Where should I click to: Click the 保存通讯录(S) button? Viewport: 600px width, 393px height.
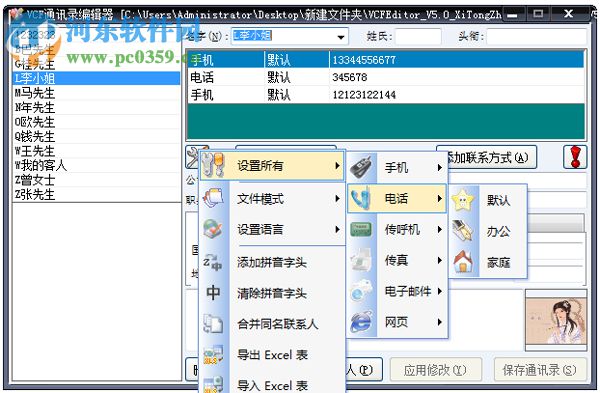pyautogui.click(x=540, y=369)
